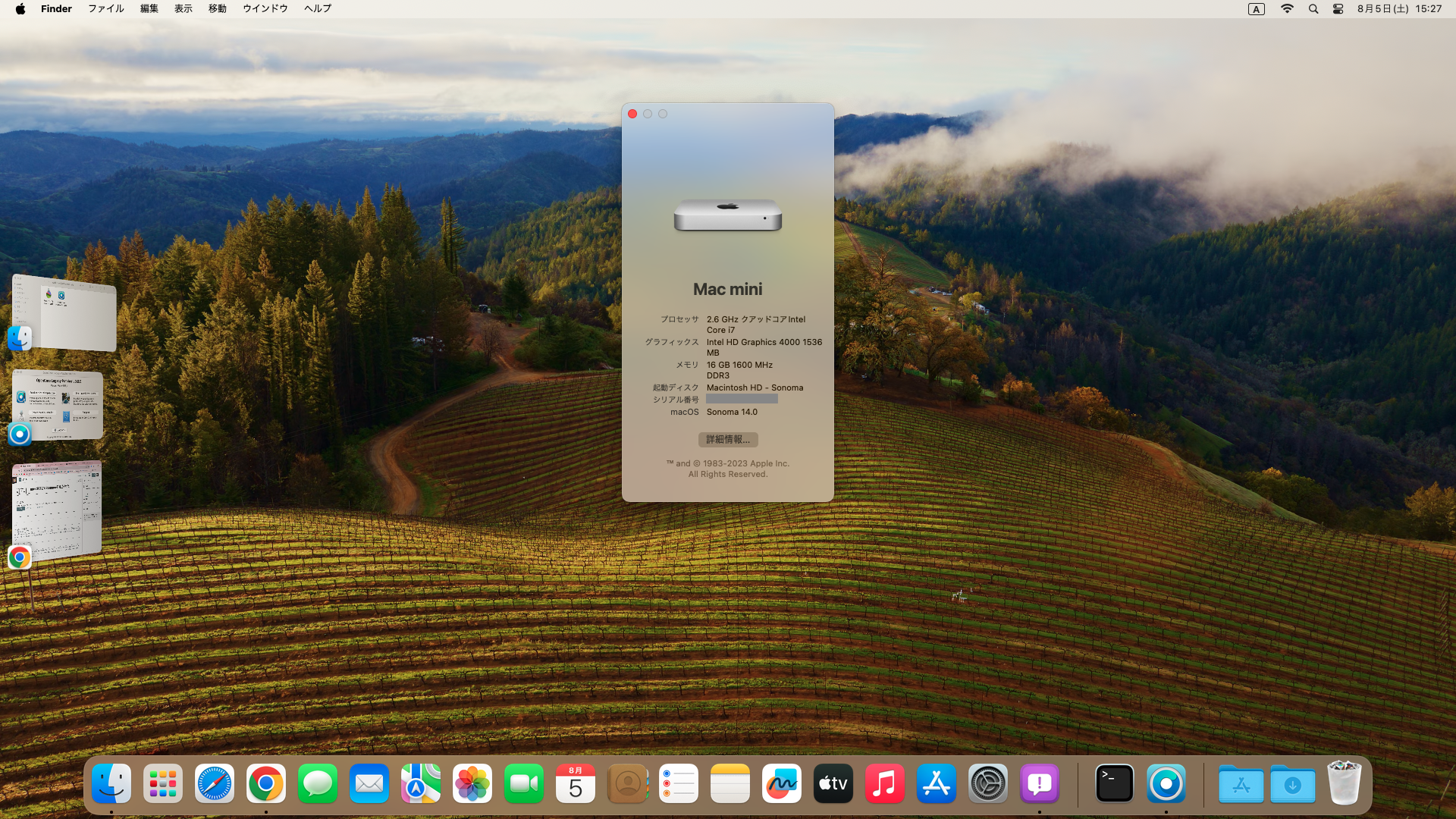
Task: Open Calendar showing 8月 5
Action: pyautogui.click(x=576, y=783)
